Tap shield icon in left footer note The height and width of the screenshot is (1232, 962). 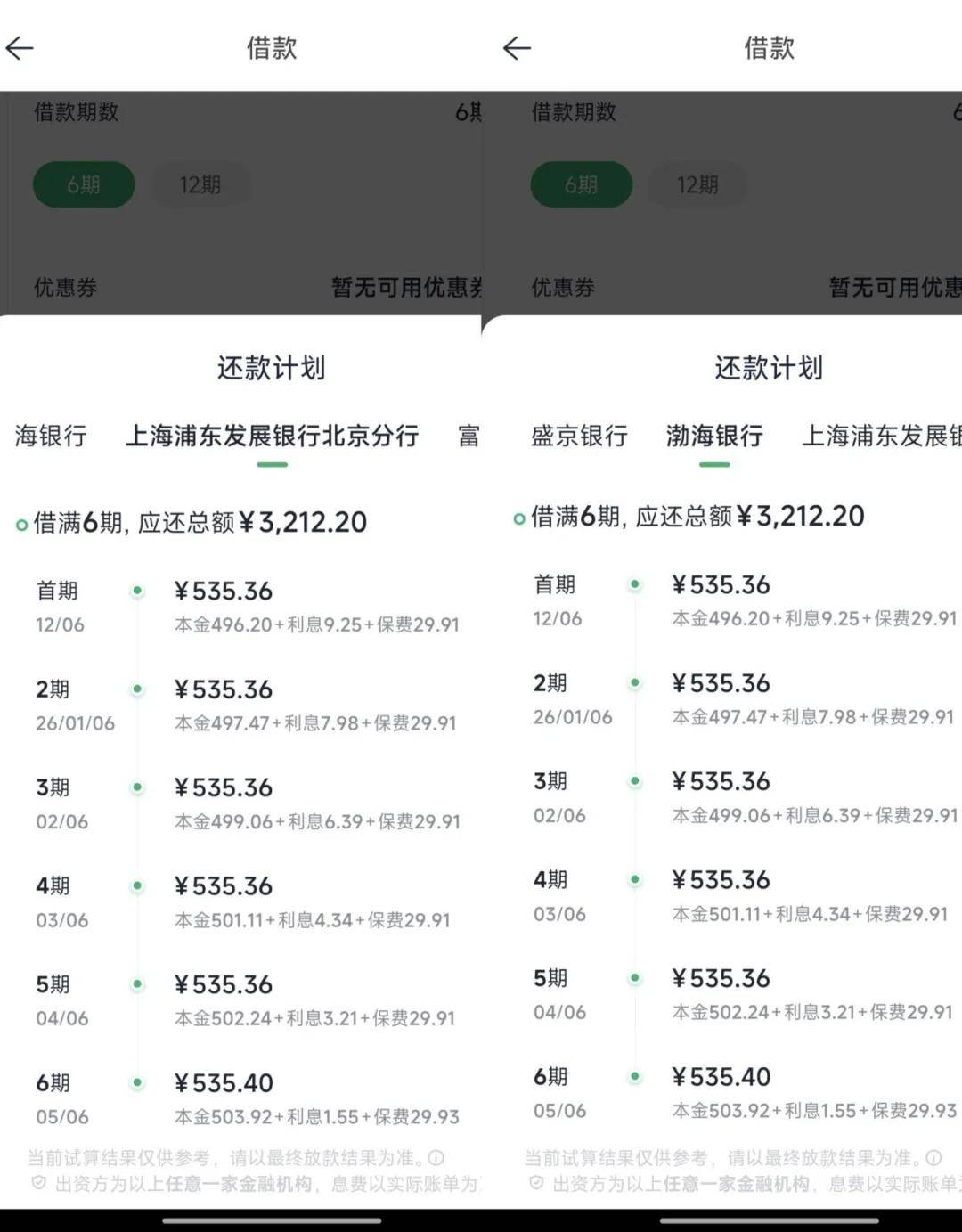tap(38, 1184)
